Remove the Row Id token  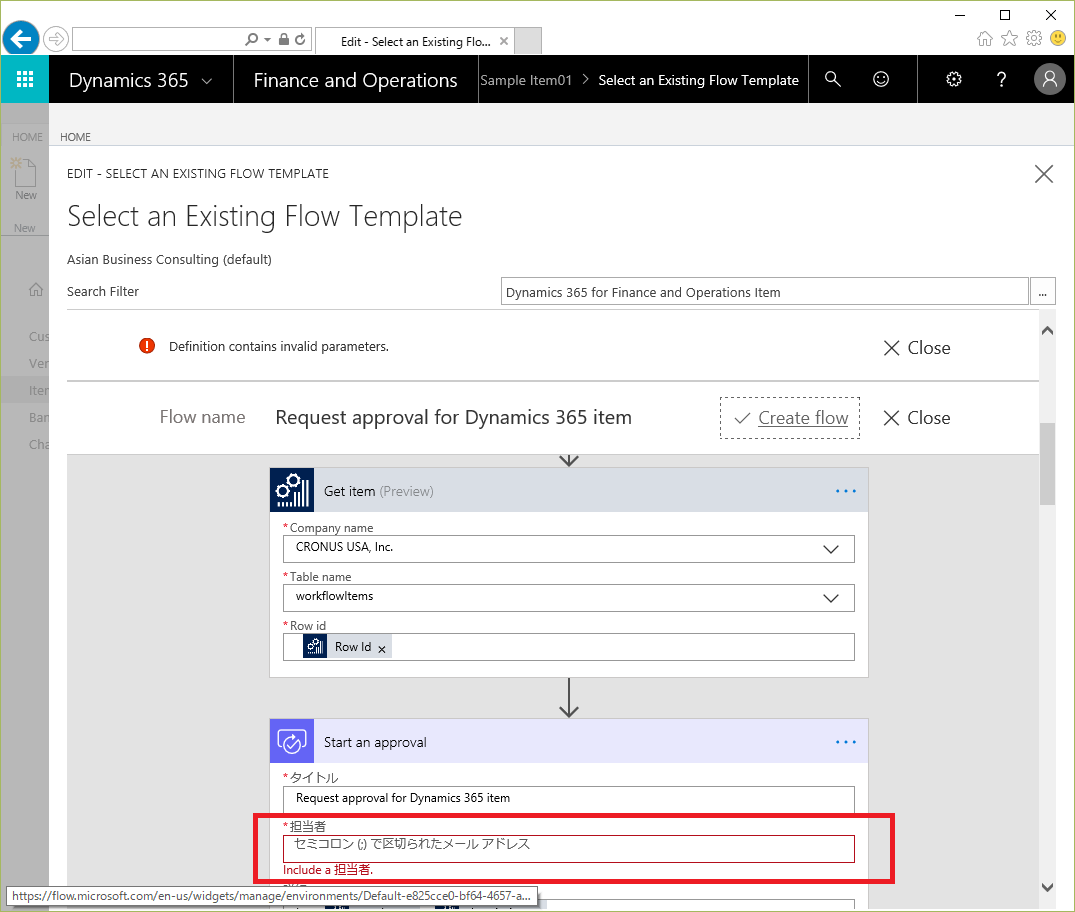(382, 649)
